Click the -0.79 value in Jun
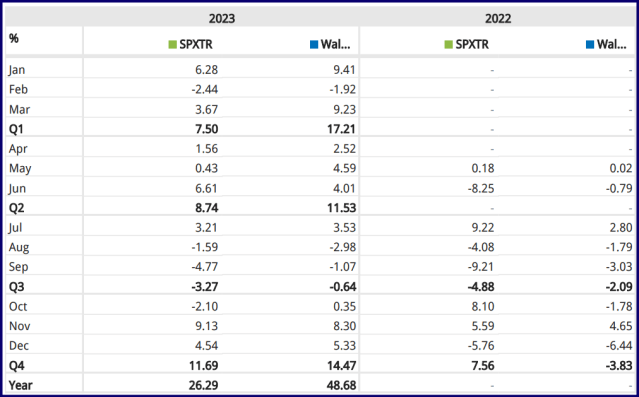639x397 pixels. 619,188
